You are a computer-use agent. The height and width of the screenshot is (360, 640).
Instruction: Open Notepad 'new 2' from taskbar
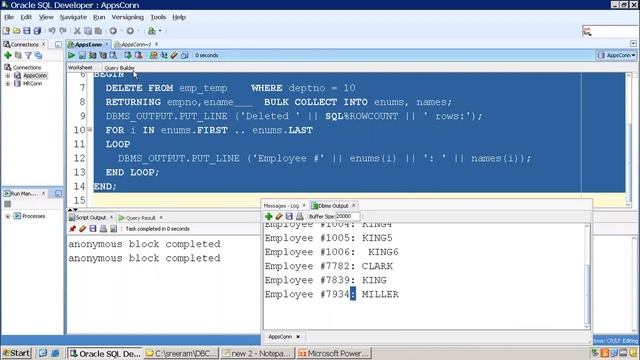(x=258, y=353)
